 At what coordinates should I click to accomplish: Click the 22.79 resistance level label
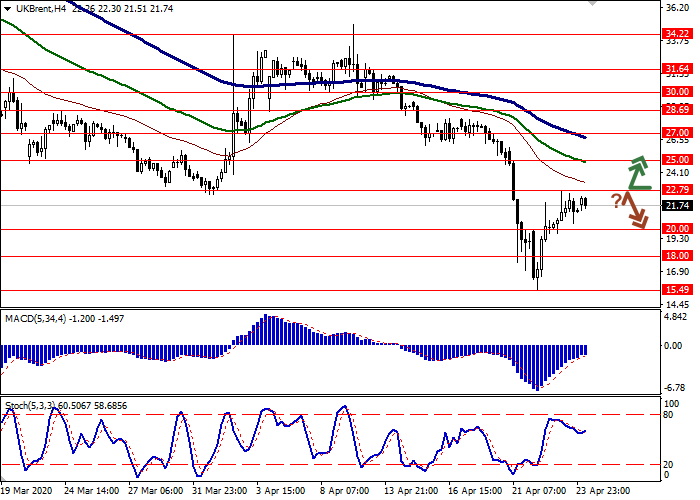click(x=677, y=190)
